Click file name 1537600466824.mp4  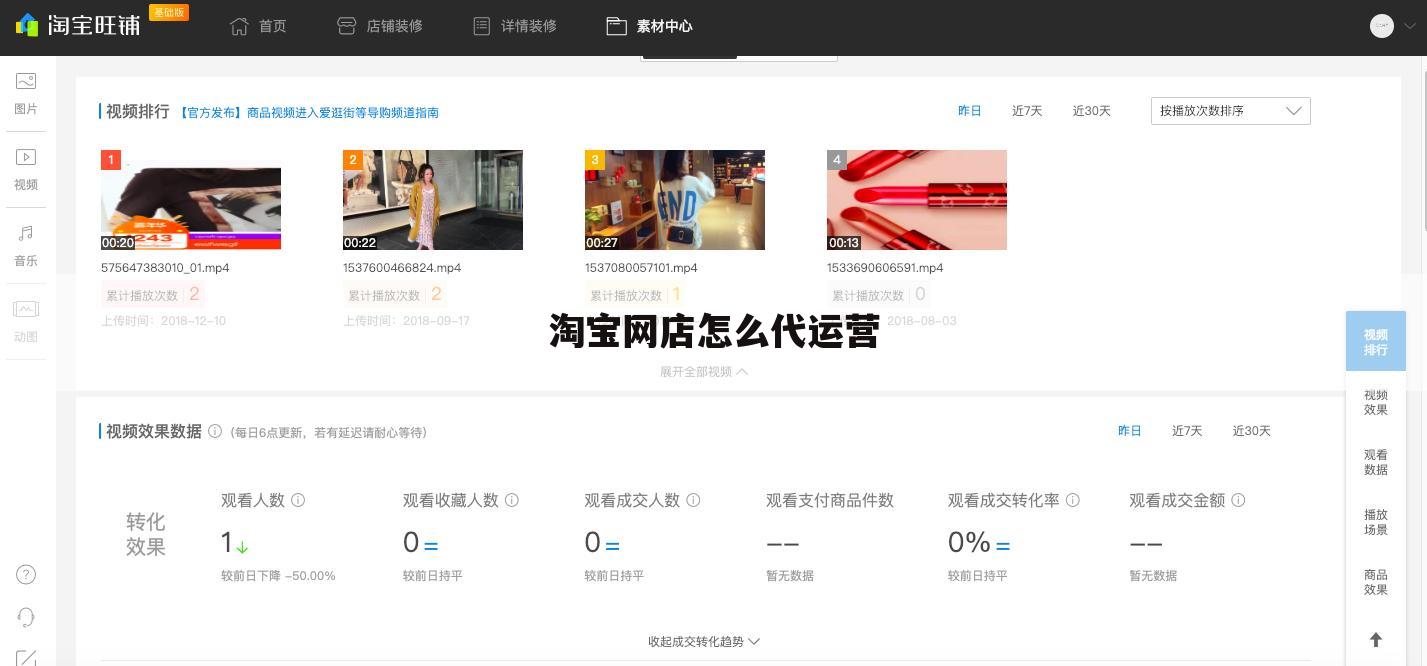[402, 268]
